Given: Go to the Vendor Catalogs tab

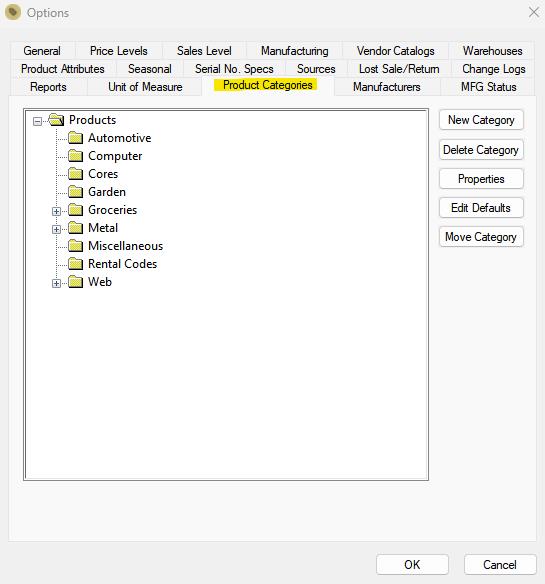Looking at the screenshot, I should pyautogui.click(x=396, y=51).
